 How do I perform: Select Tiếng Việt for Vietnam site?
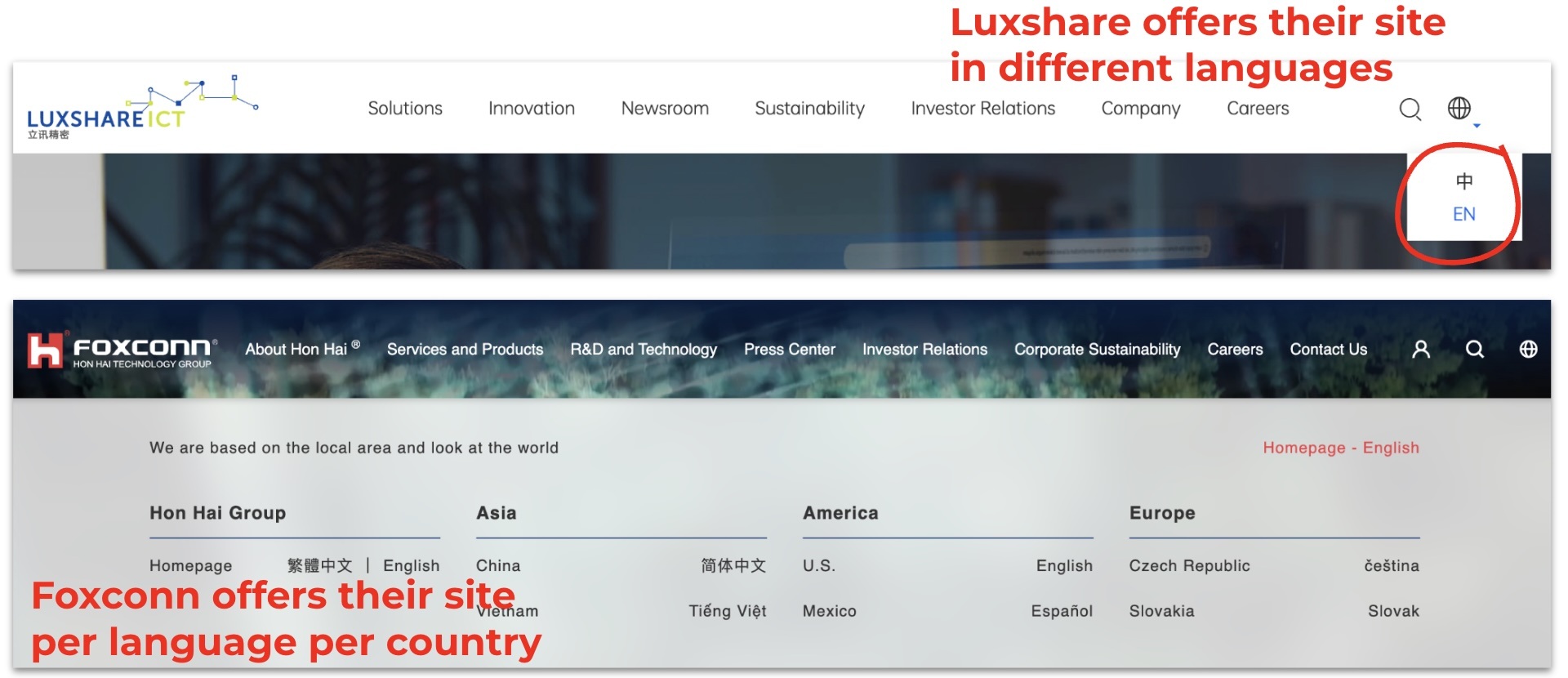pyautogui.click(x=727, y=611)
